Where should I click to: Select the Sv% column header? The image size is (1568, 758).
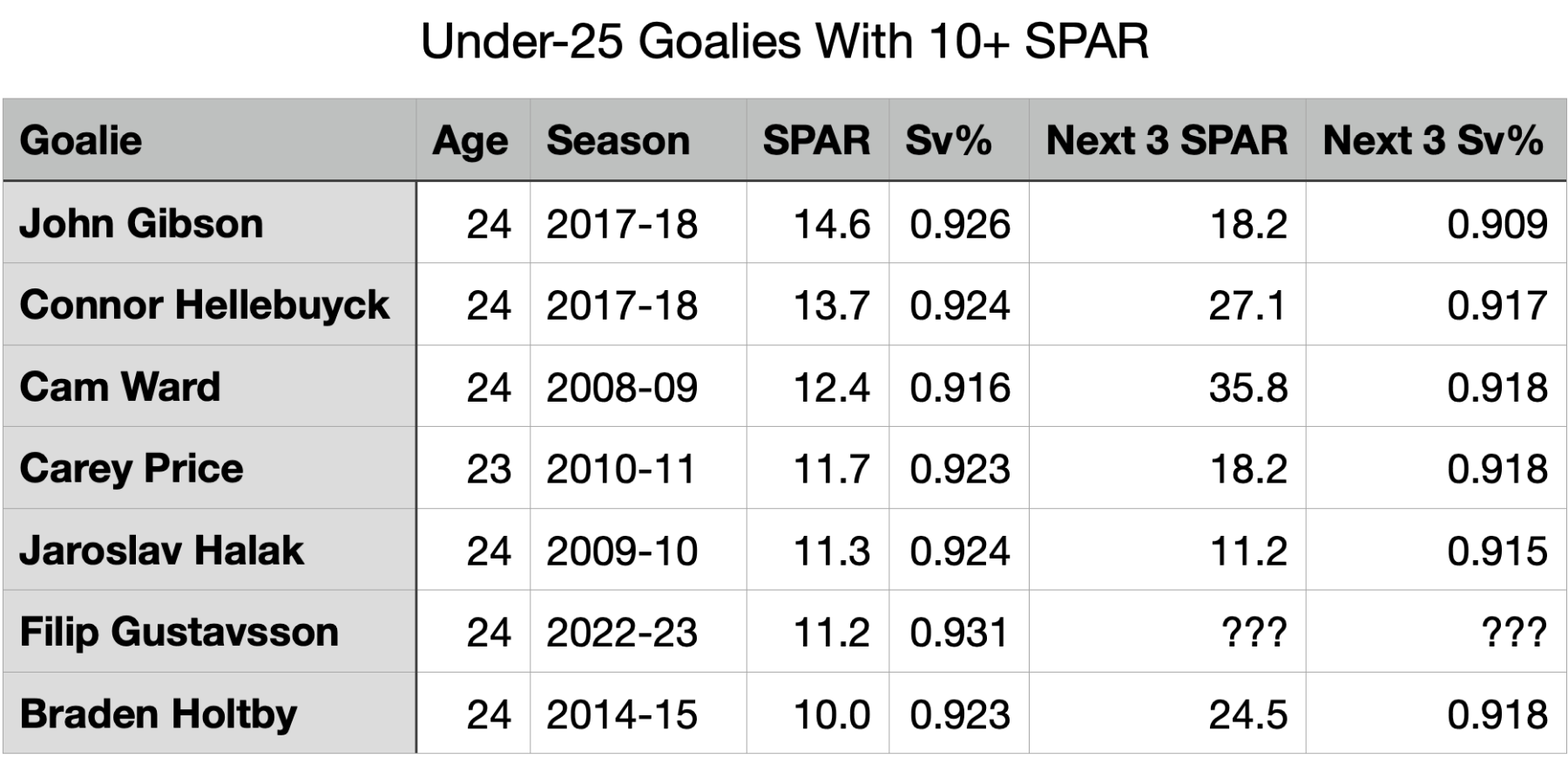pyautogui.click(x=949, y=140)
